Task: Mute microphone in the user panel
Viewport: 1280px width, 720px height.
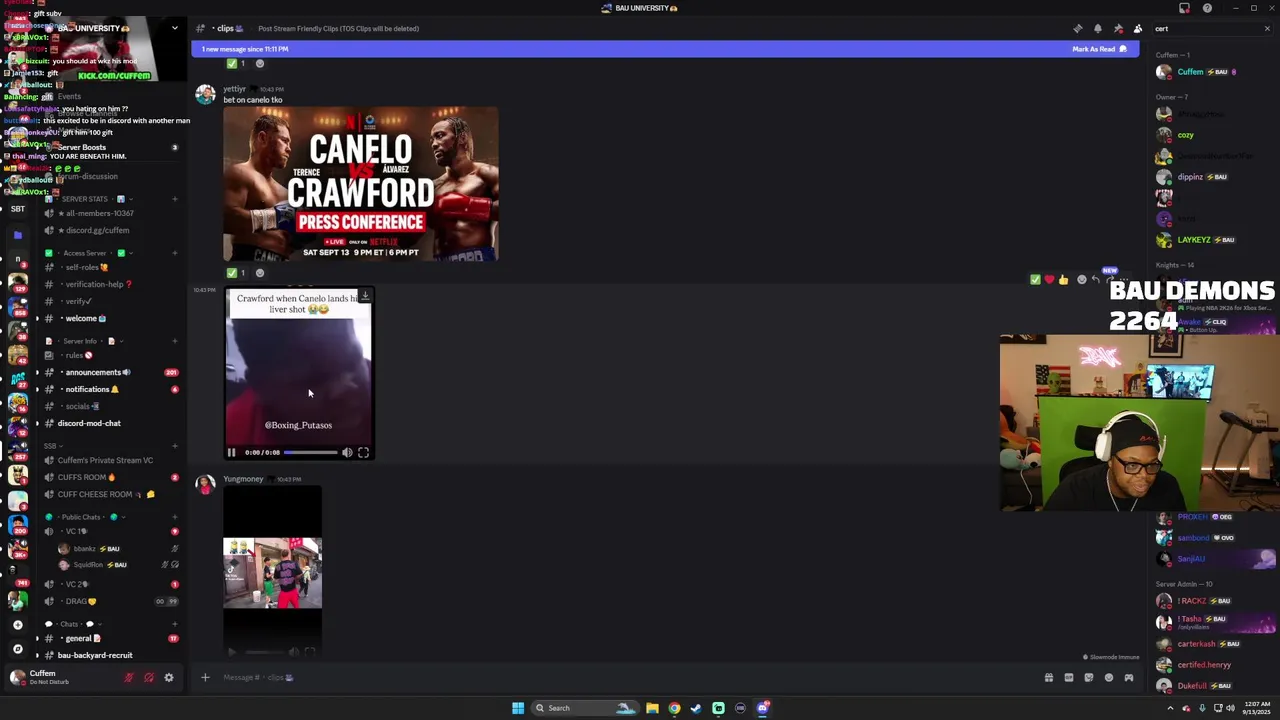Action: (x=129, y=678)
